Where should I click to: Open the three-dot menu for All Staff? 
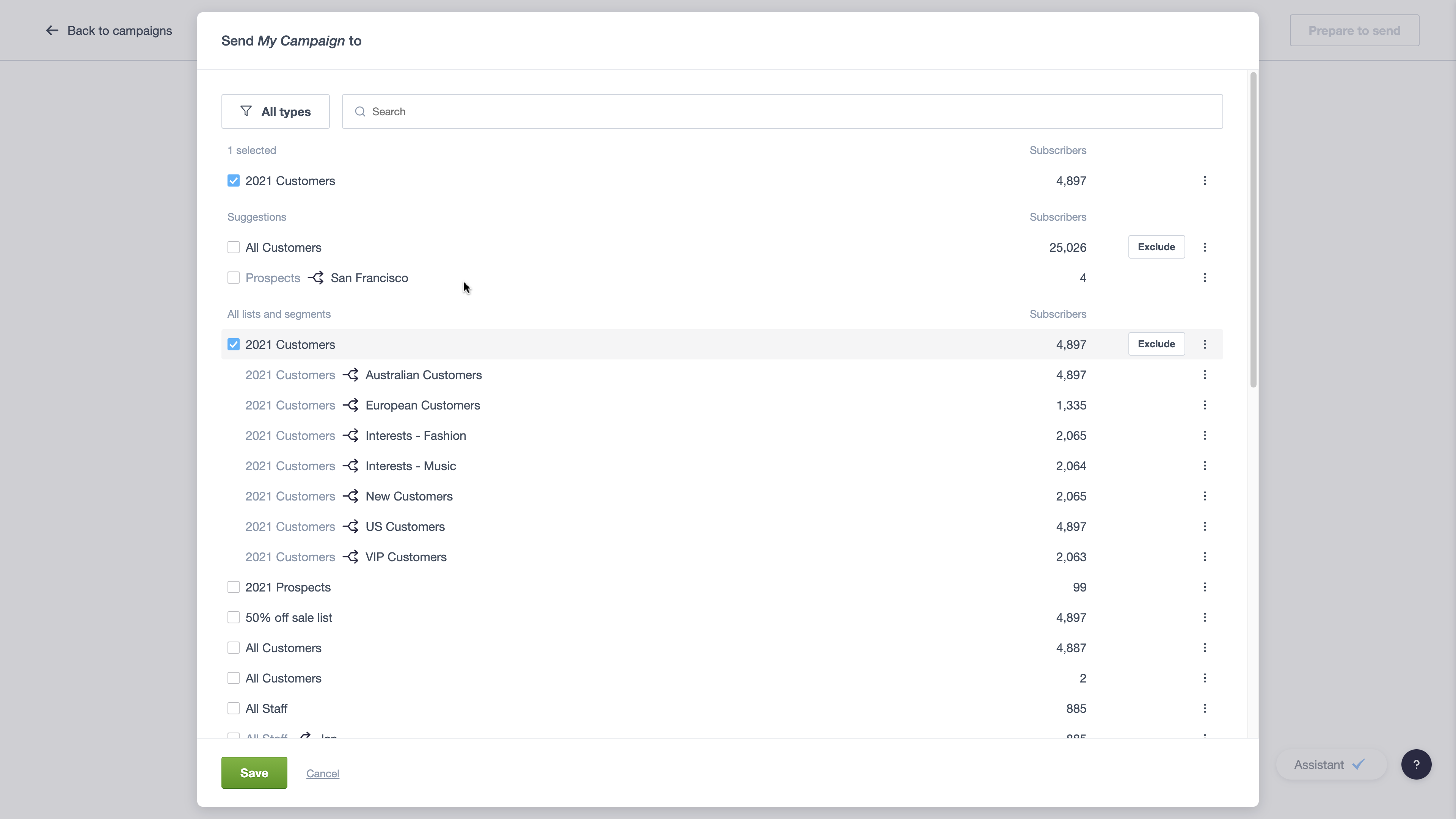click(1205, 708)
